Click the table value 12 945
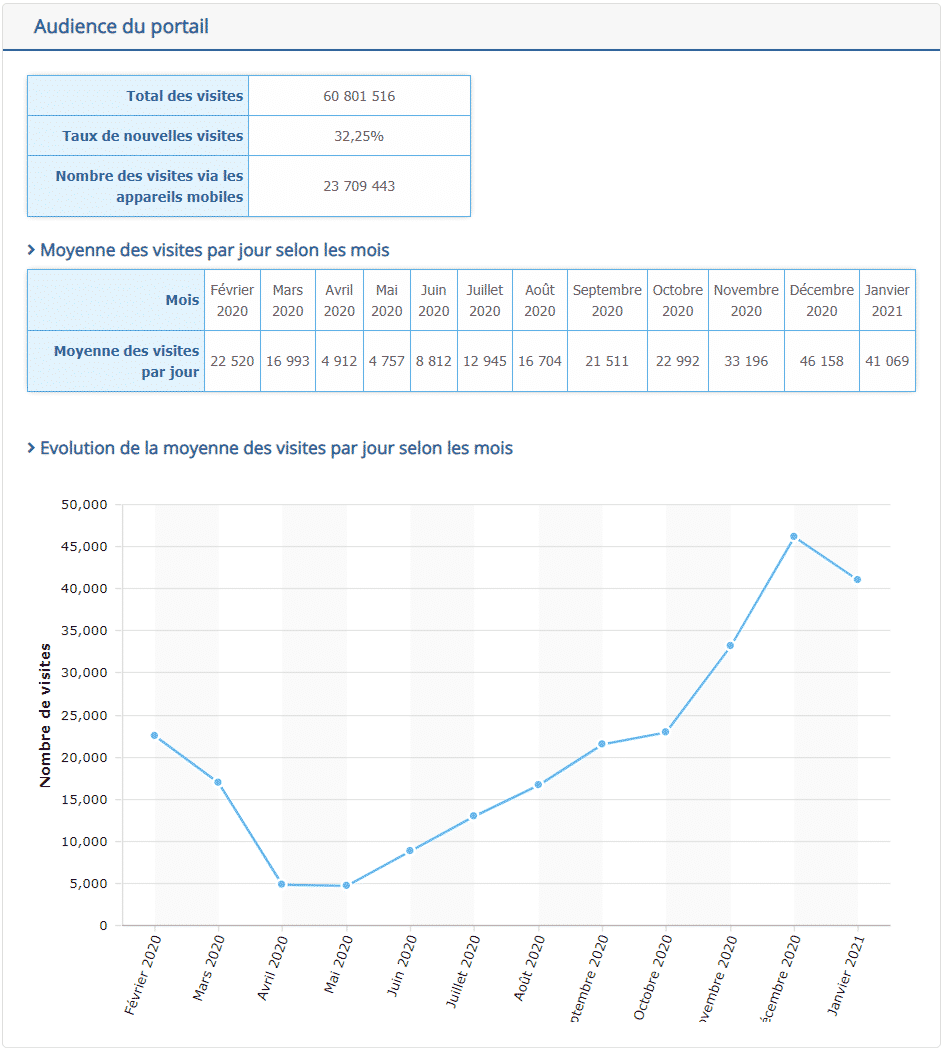Viewport: 947px width, 1053px height. click(x=485, y=361)
